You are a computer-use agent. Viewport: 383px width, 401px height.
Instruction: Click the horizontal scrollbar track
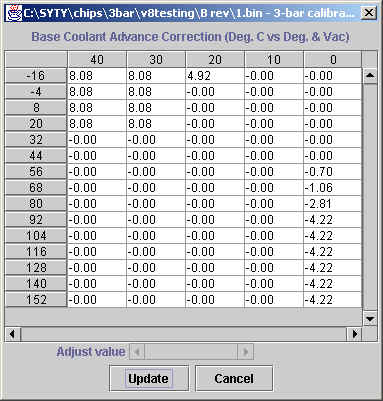point(184,334)
